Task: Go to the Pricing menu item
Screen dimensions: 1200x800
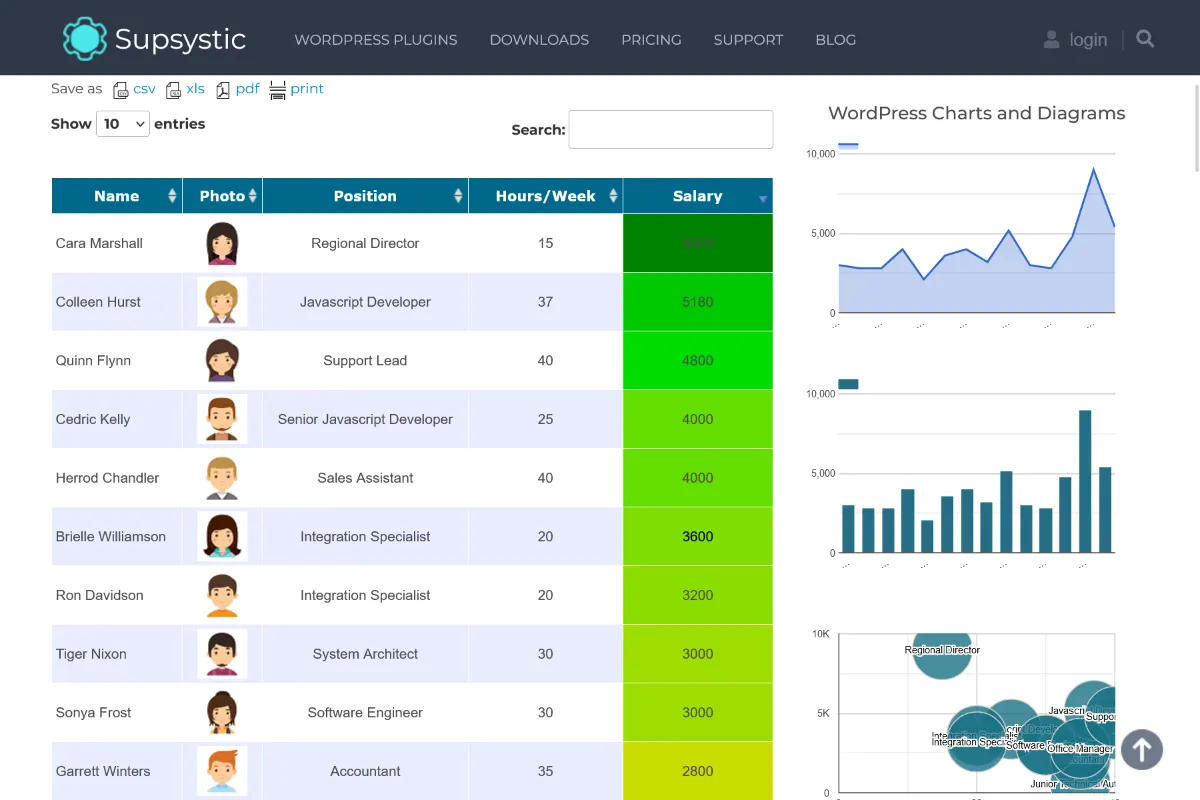Action: [651, 40]
